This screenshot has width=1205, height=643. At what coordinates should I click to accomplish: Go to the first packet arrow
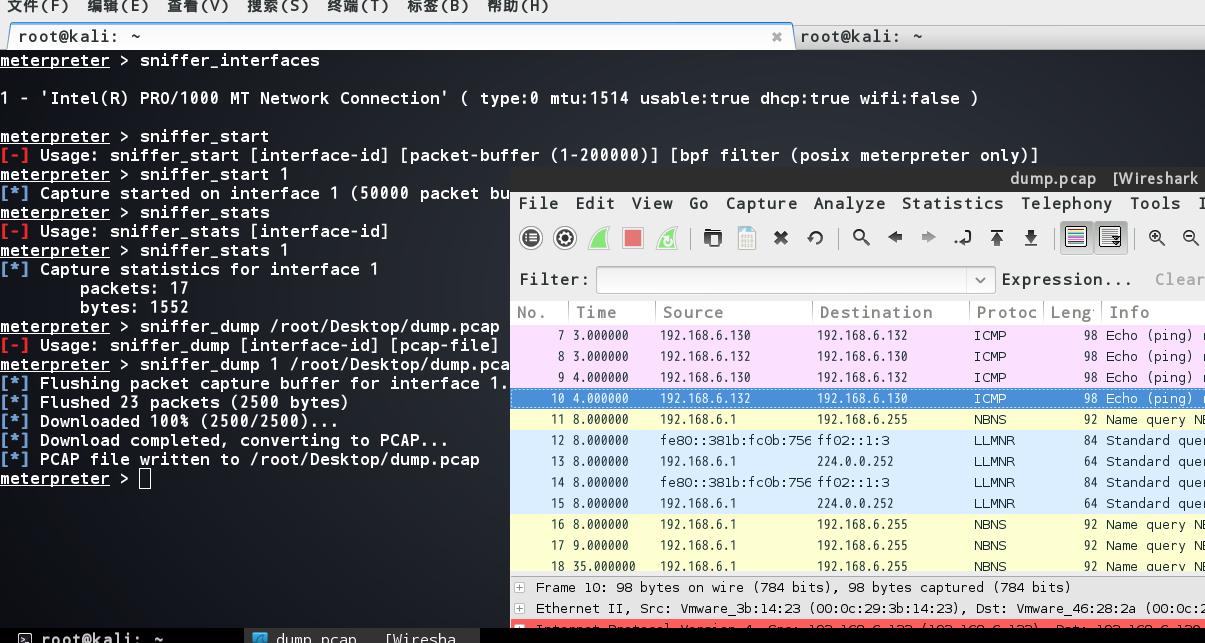(997, 238)
